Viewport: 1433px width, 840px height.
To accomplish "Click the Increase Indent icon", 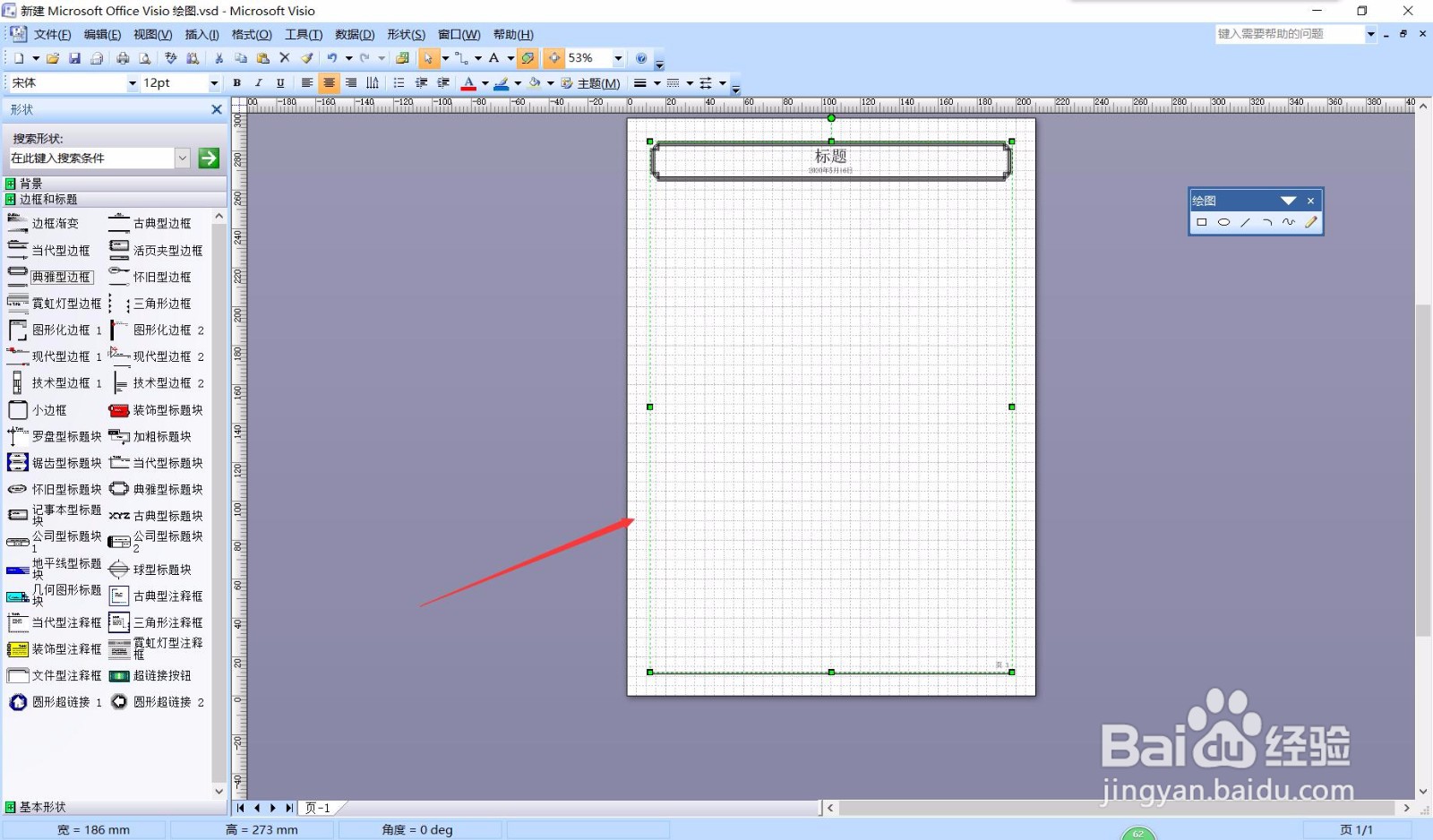I will pos(443,83).
